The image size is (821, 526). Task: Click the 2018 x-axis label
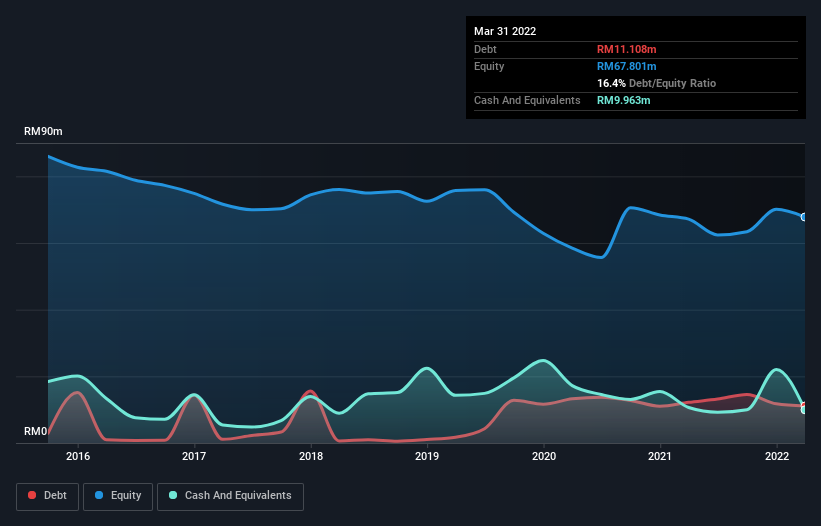pos(310,456)
